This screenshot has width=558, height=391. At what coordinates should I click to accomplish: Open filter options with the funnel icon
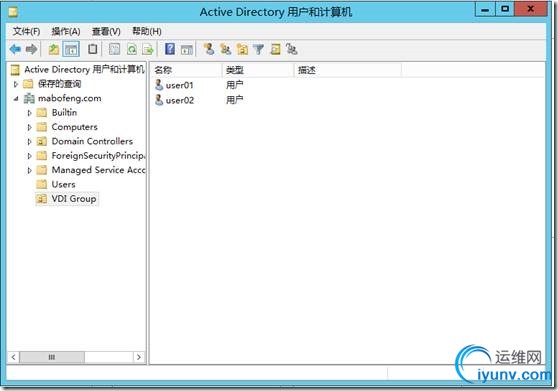(259, 49)
